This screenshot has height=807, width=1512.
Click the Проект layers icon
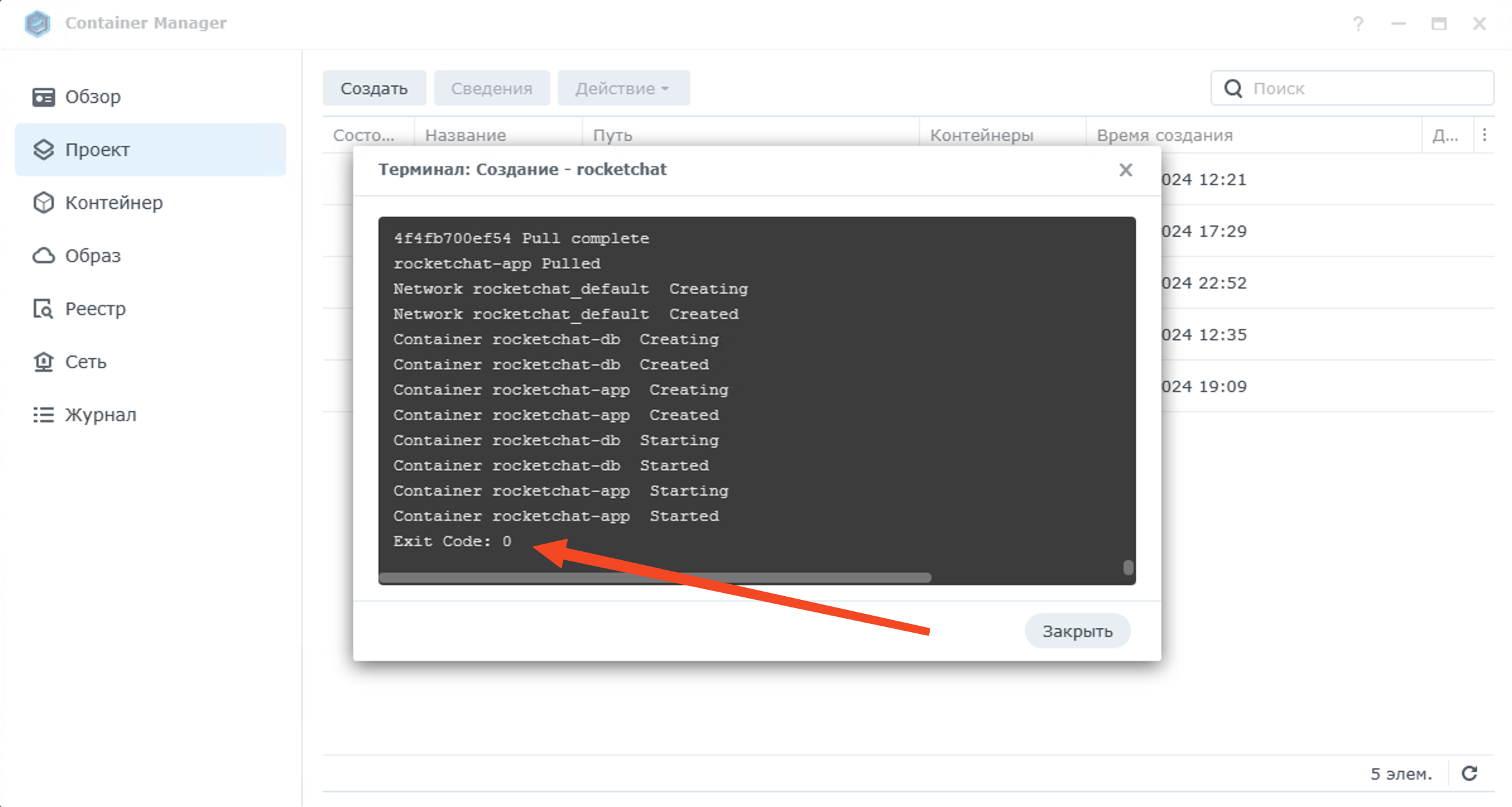pos(44,150)
